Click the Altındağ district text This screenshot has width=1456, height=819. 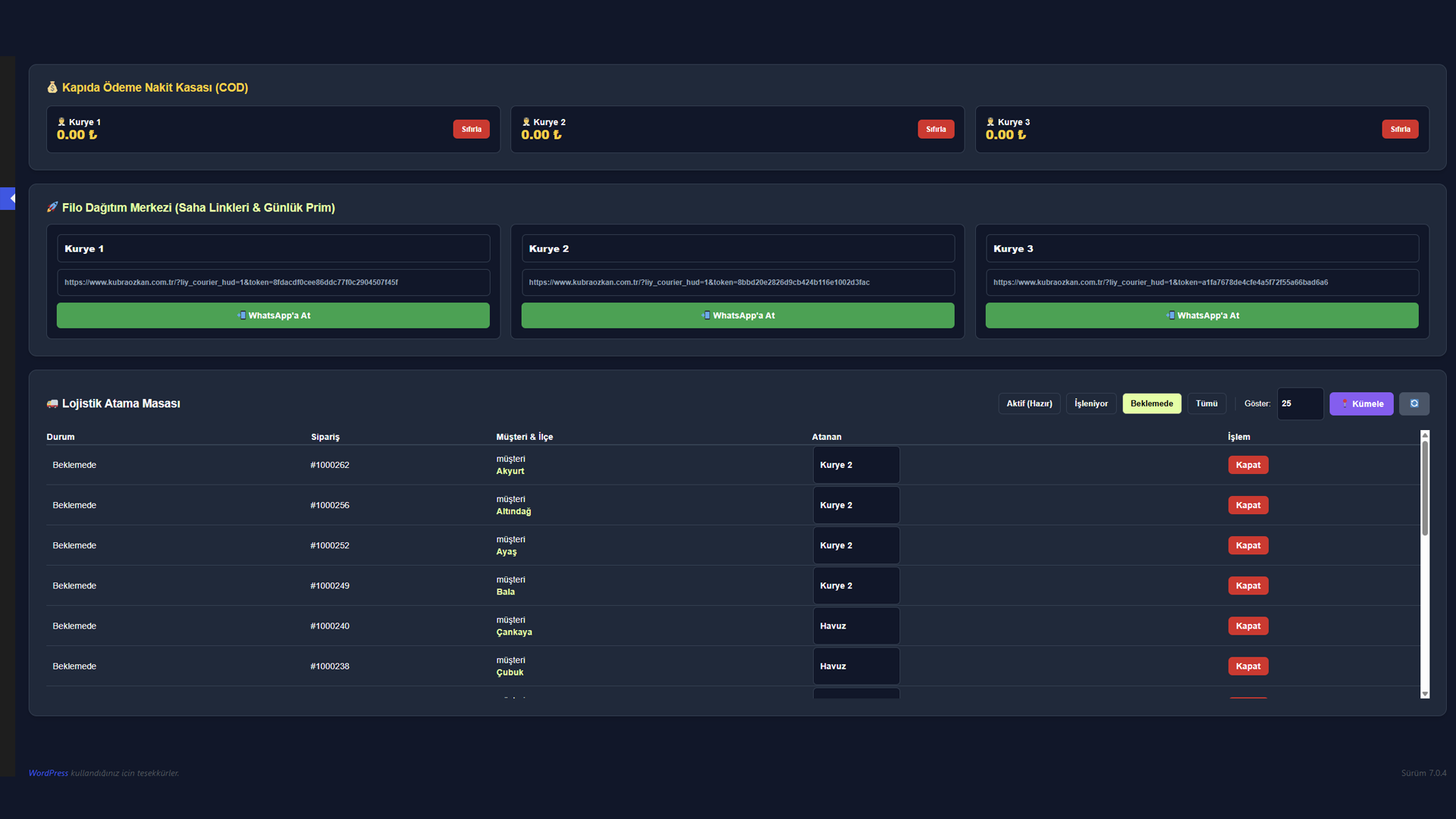coord(513,511)
